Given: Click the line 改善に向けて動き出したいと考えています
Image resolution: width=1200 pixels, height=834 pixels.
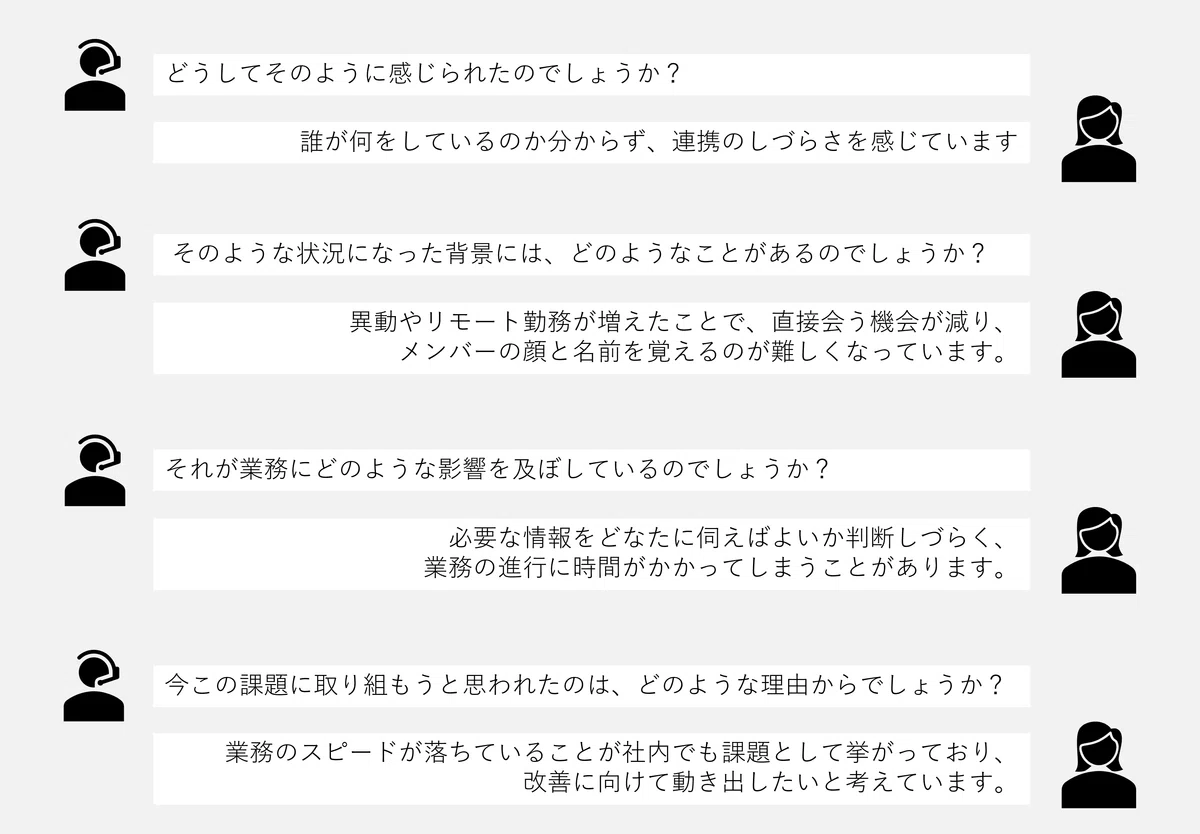Looking at the screenshot, I should click(764, 782).
